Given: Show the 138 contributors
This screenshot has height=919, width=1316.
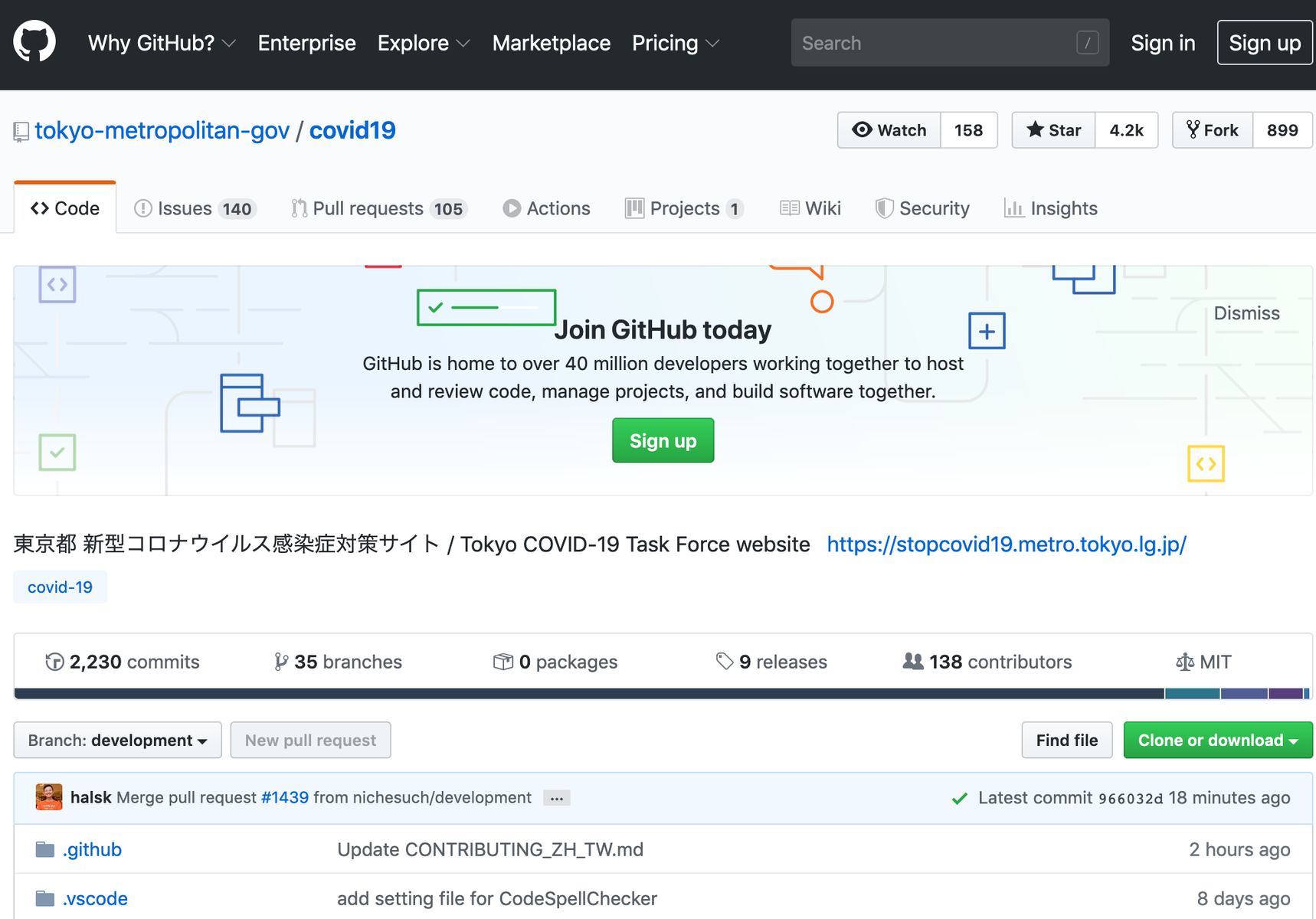Looking at the screenshot, I should tap(987, 662).
